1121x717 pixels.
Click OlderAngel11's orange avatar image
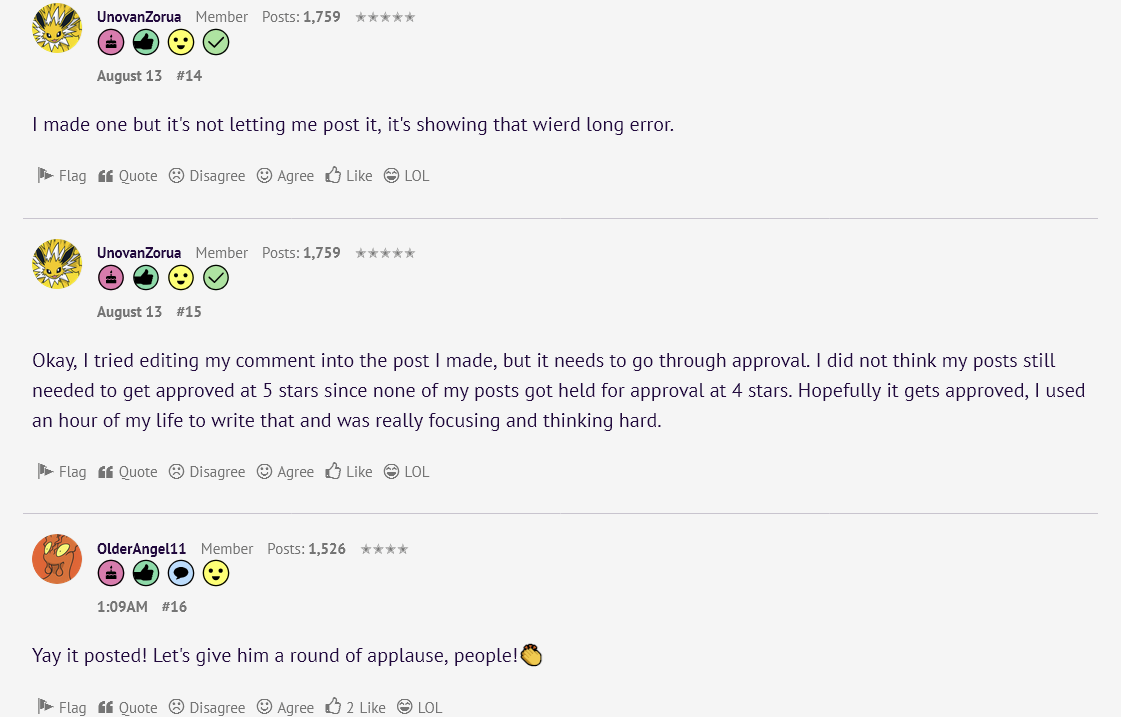(x=57, y=559)
